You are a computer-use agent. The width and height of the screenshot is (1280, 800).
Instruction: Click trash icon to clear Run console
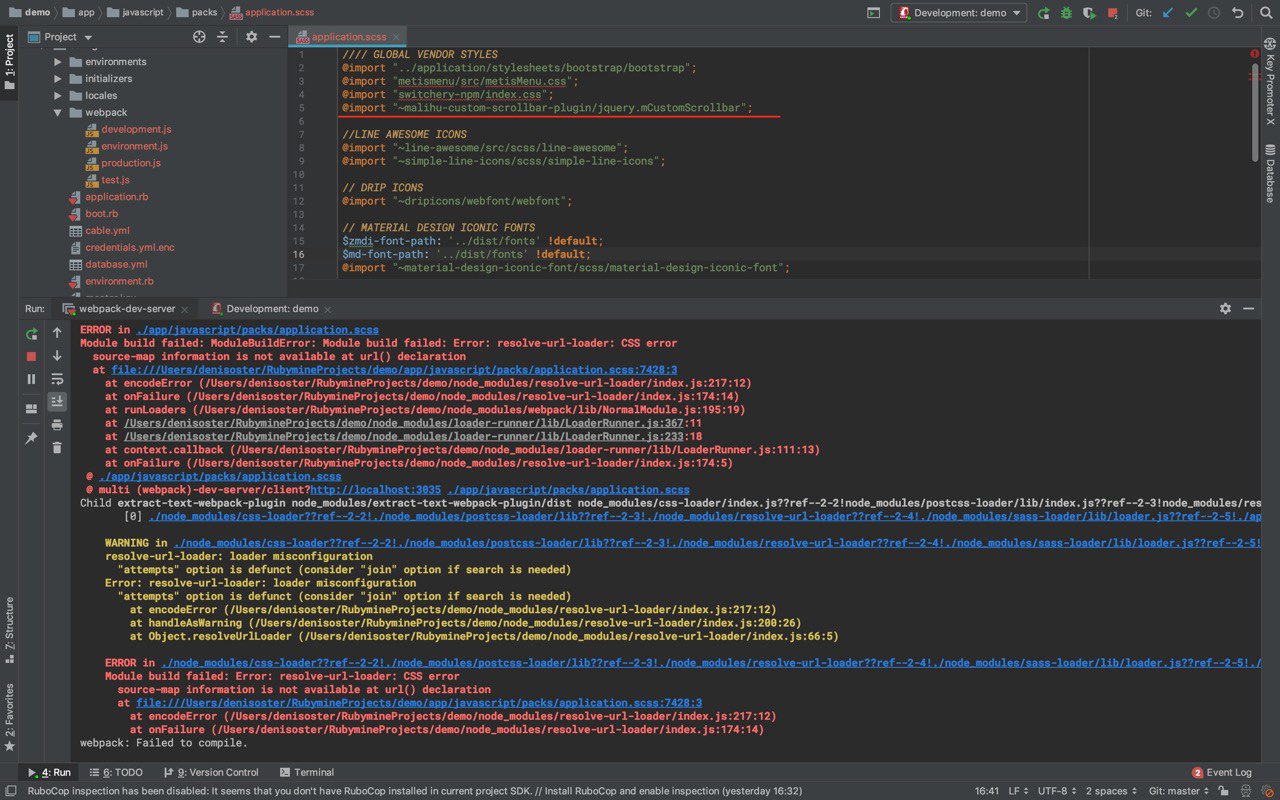coord(57,447)
